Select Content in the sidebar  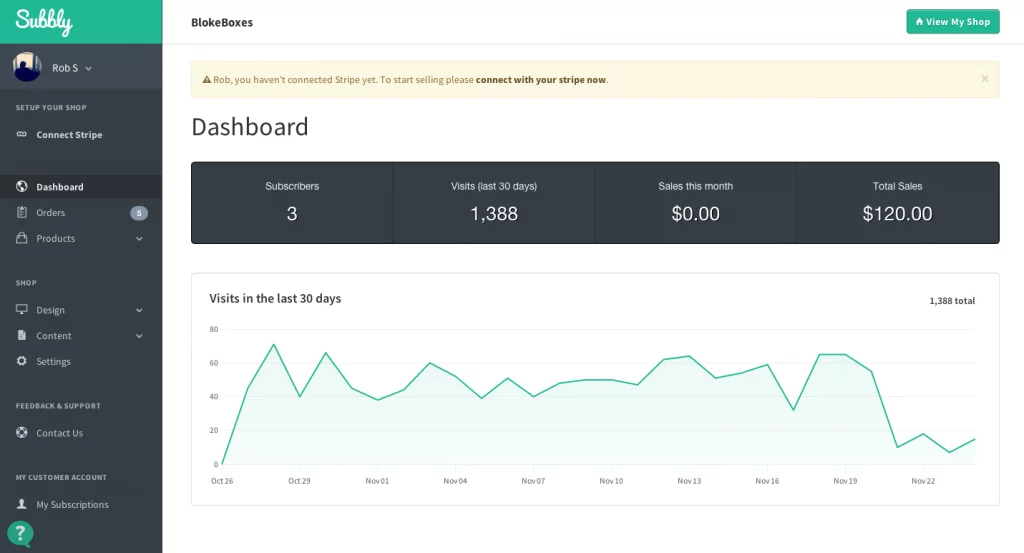[54, 336]
